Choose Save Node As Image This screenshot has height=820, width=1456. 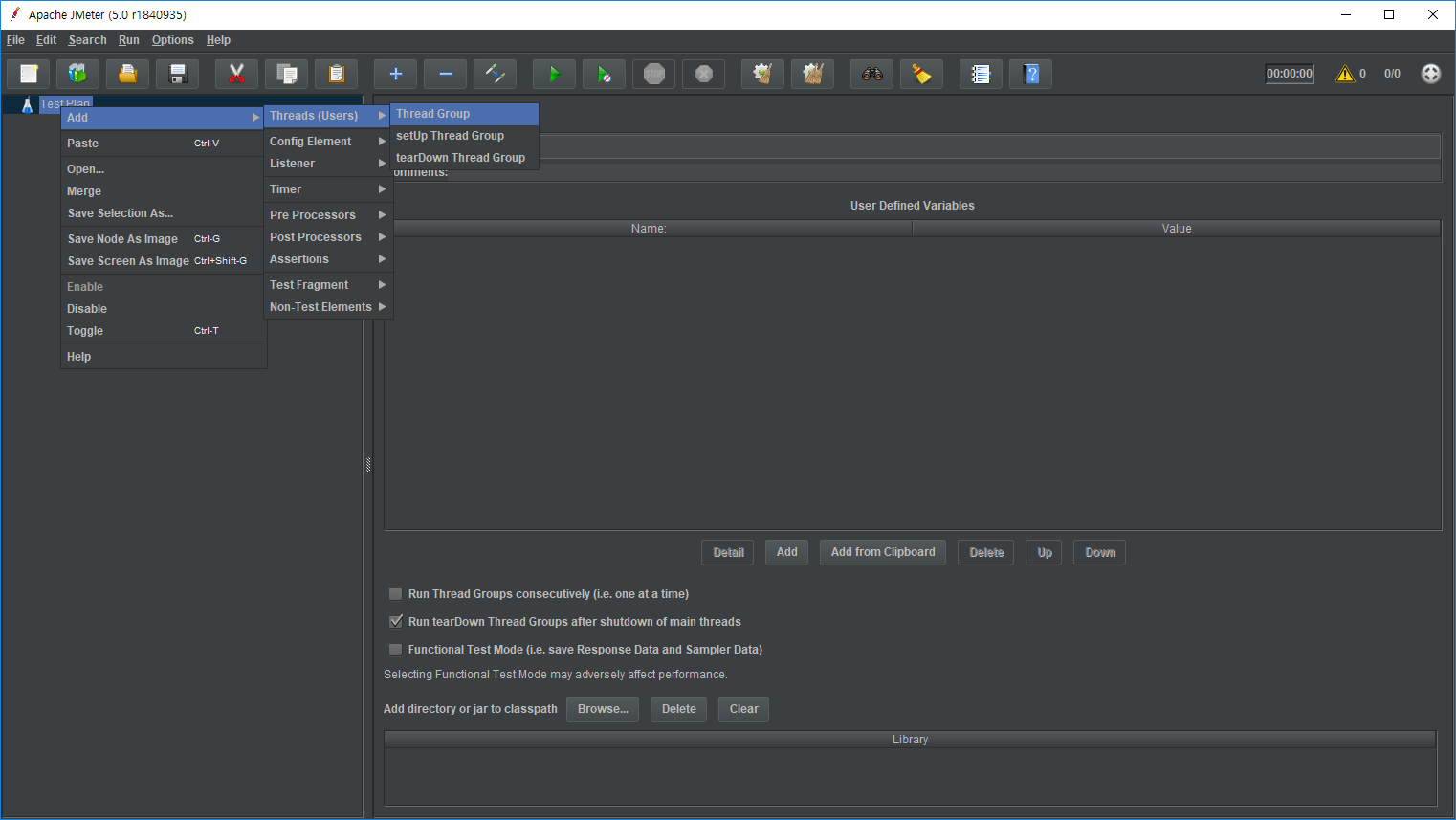[163, 239]
